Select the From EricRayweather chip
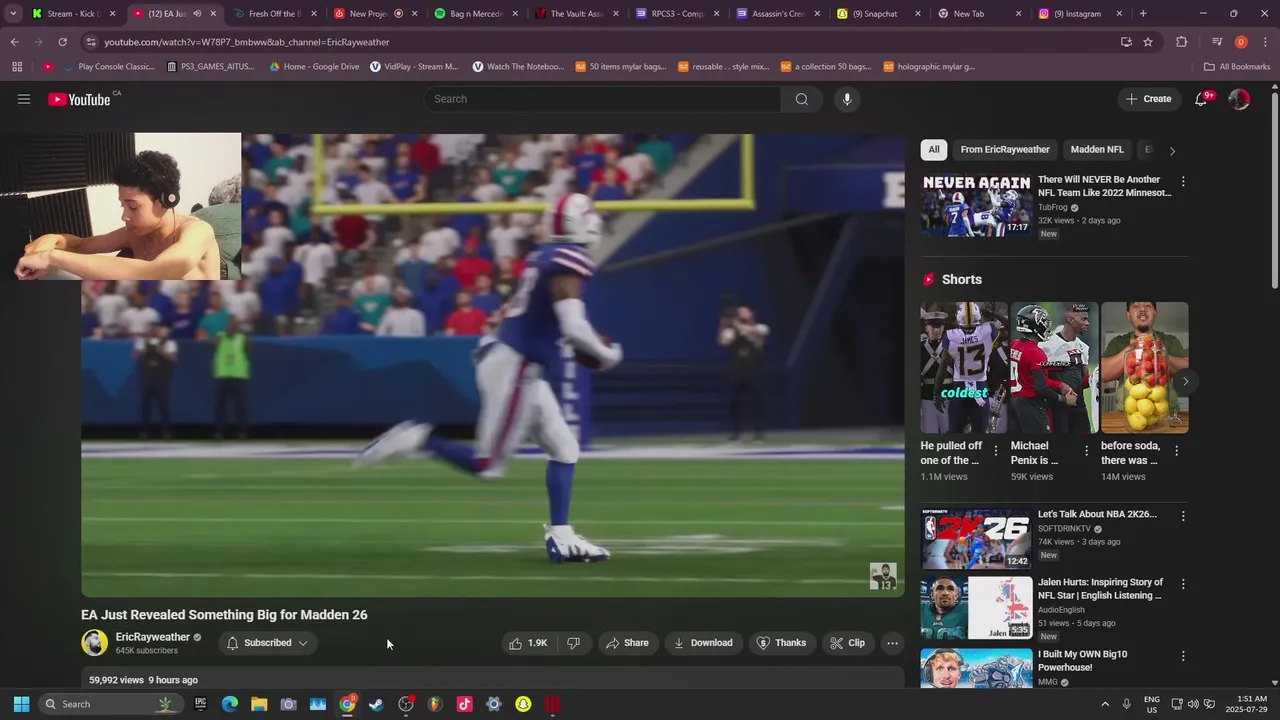The width and height of the screenshot is (1280, 720). (1005, 150)
